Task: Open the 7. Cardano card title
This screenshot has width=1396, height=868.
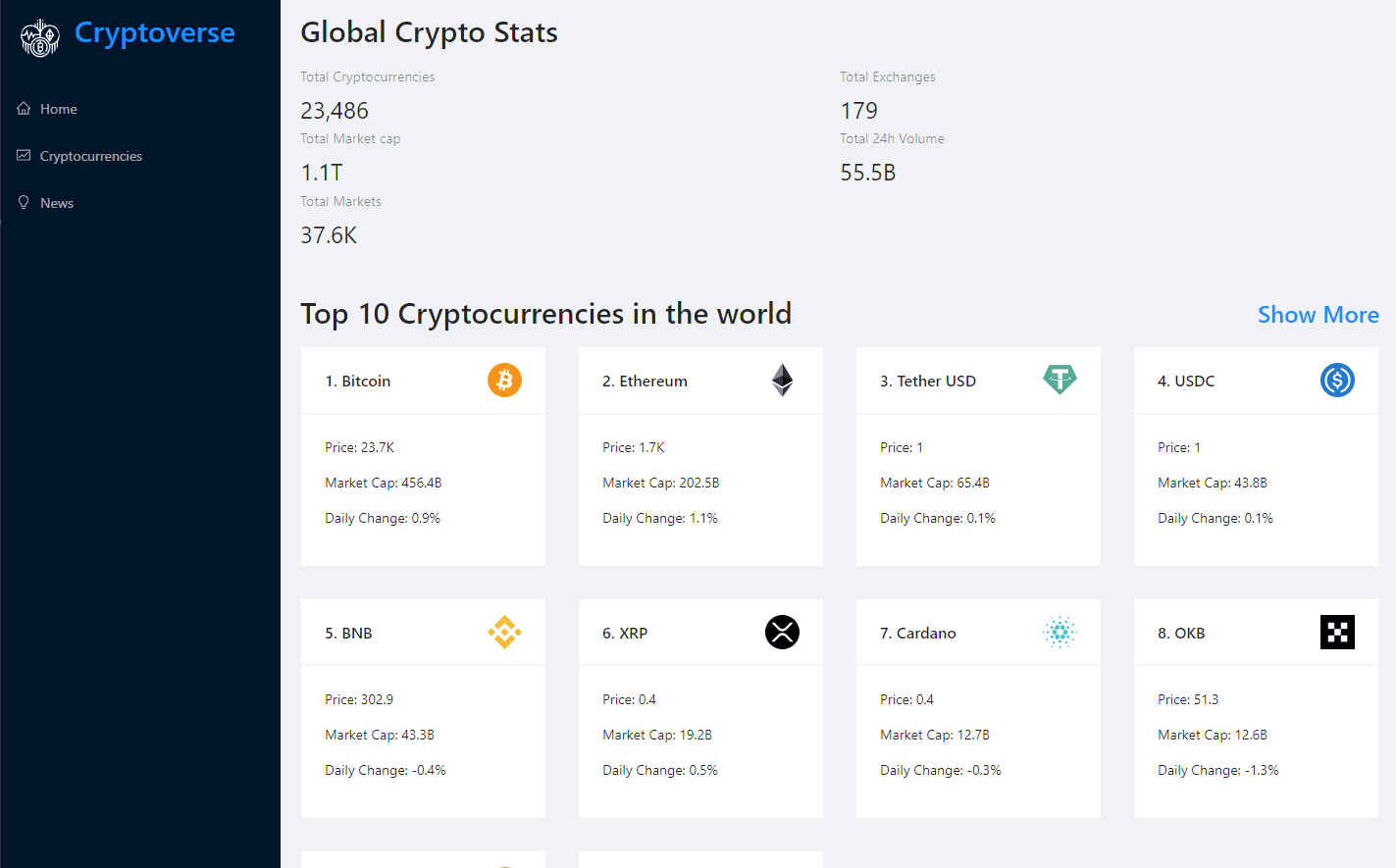Action: [918, 633]
